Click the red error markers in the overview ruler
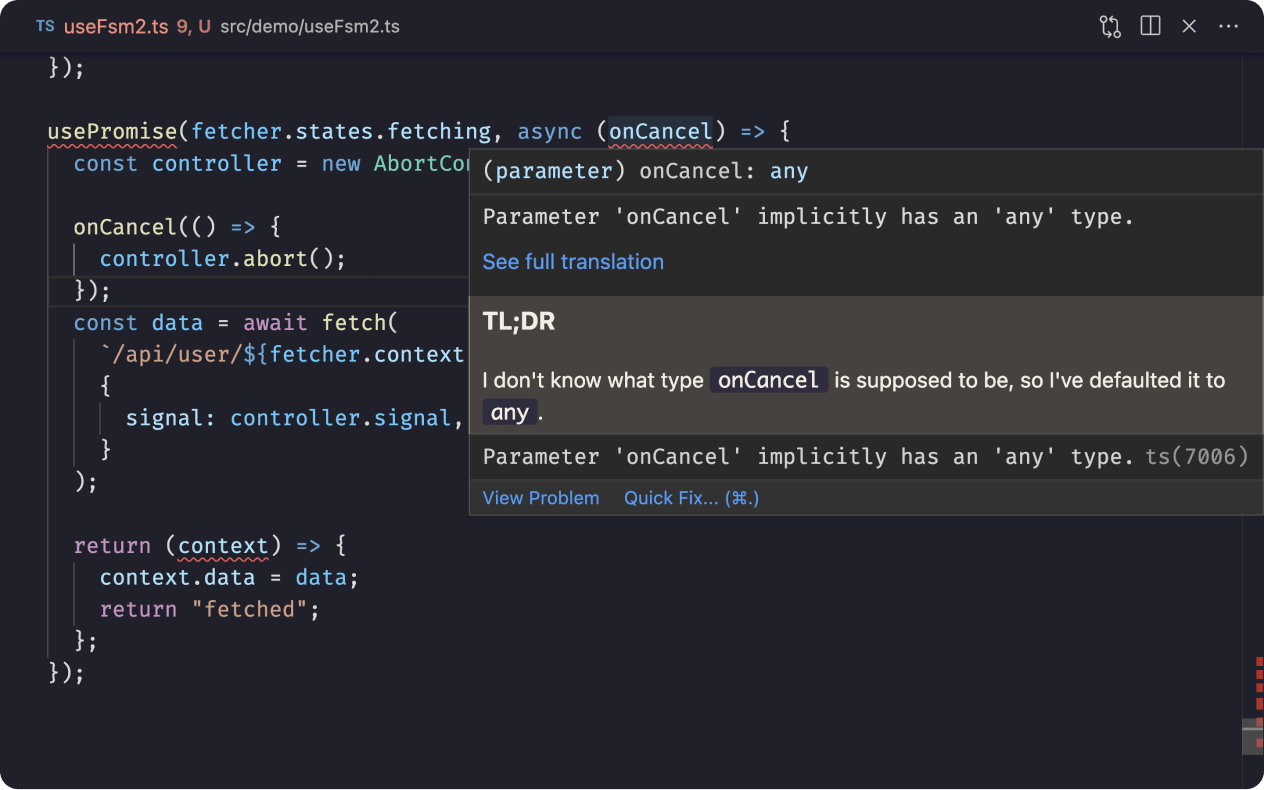 [x=1258, y=688]
